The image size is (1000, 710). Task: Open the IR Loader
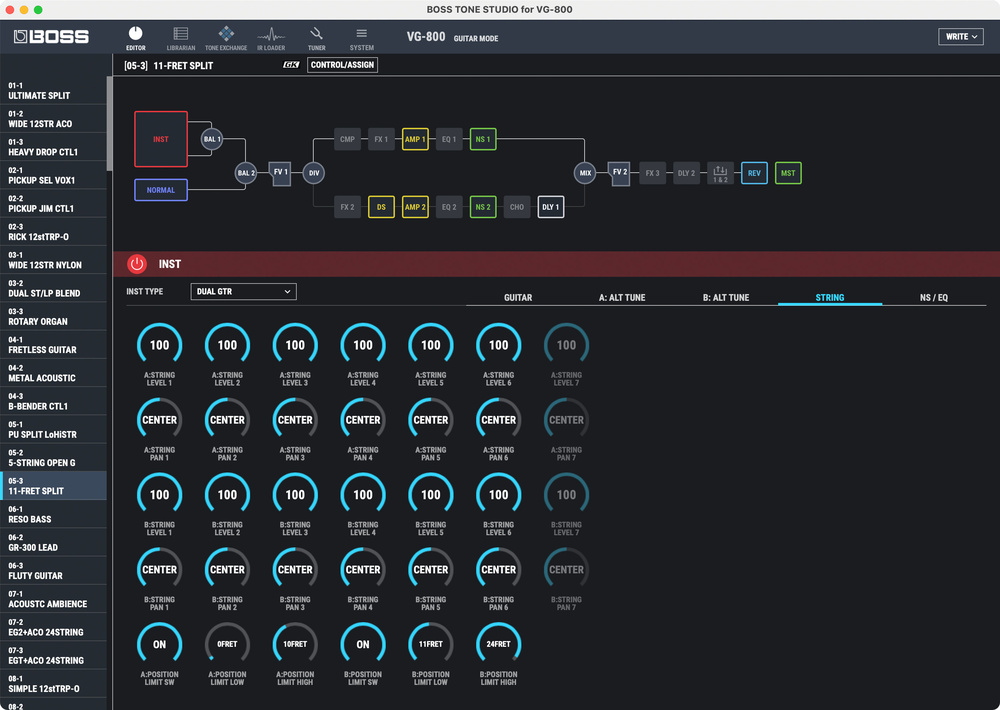[x=271, y=38]
